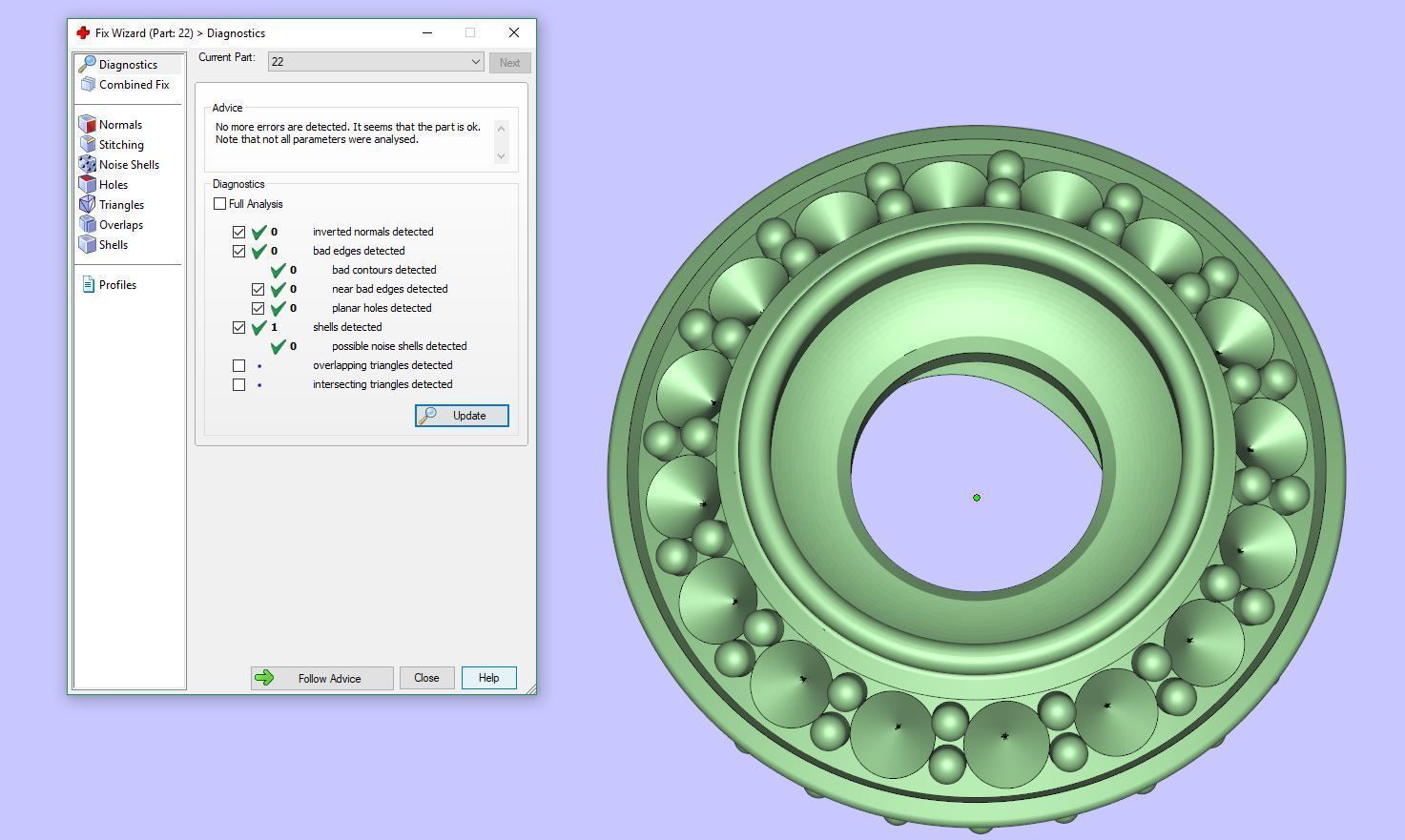The width and height of the screenshot is (1405, 840).
Task: Click 'intersecting triangles detected' text
Action: click(x=382, y=384)
